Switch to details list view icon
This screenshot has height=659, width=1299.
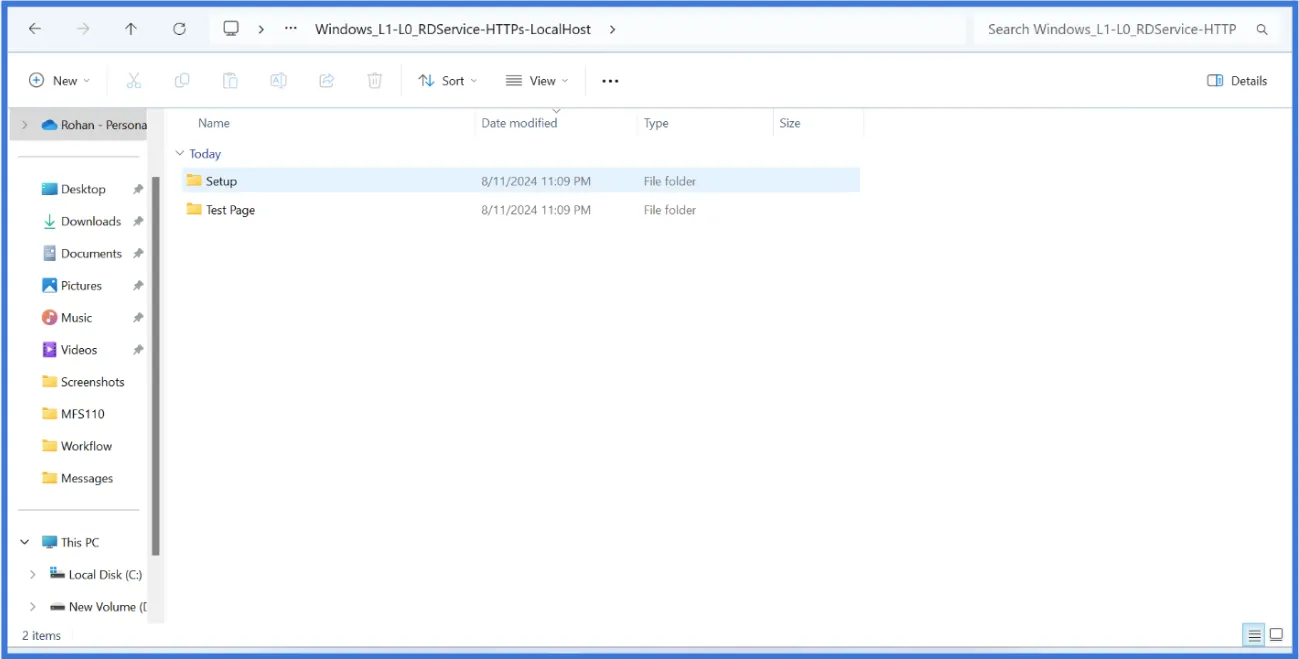tap(1254, 635)
